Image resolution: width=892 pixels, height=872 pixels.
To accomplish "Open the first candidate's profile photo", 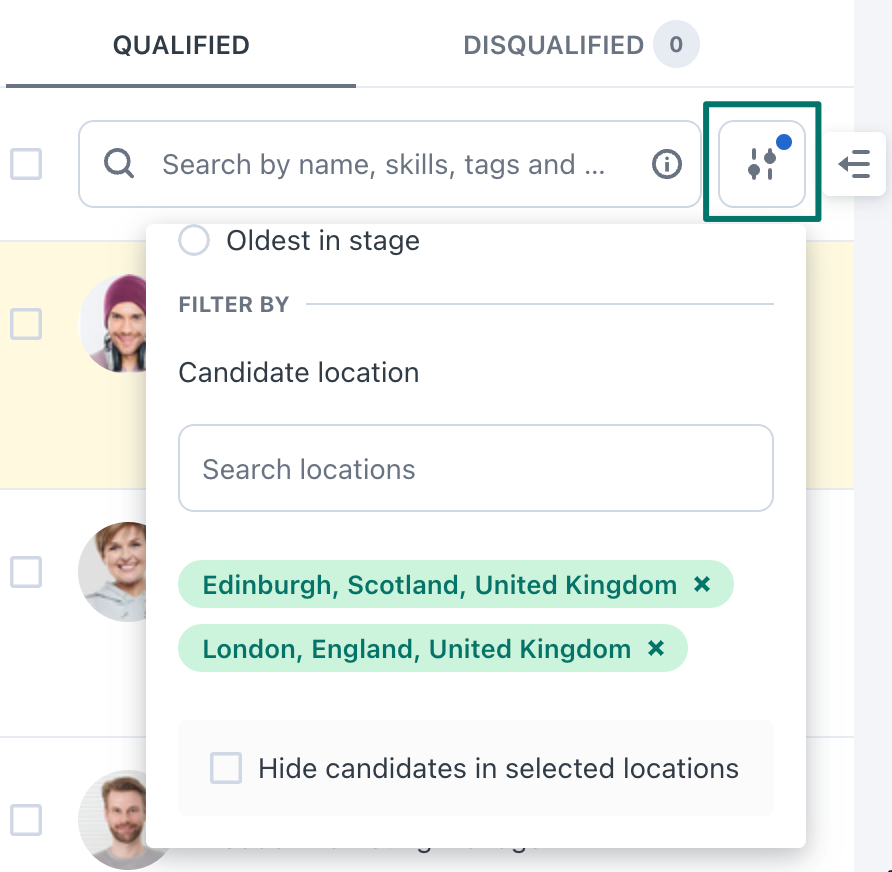I will pos(123,324).
